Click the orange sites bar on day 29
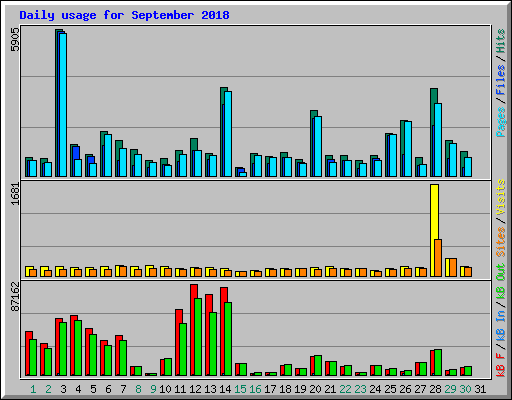 453,267
